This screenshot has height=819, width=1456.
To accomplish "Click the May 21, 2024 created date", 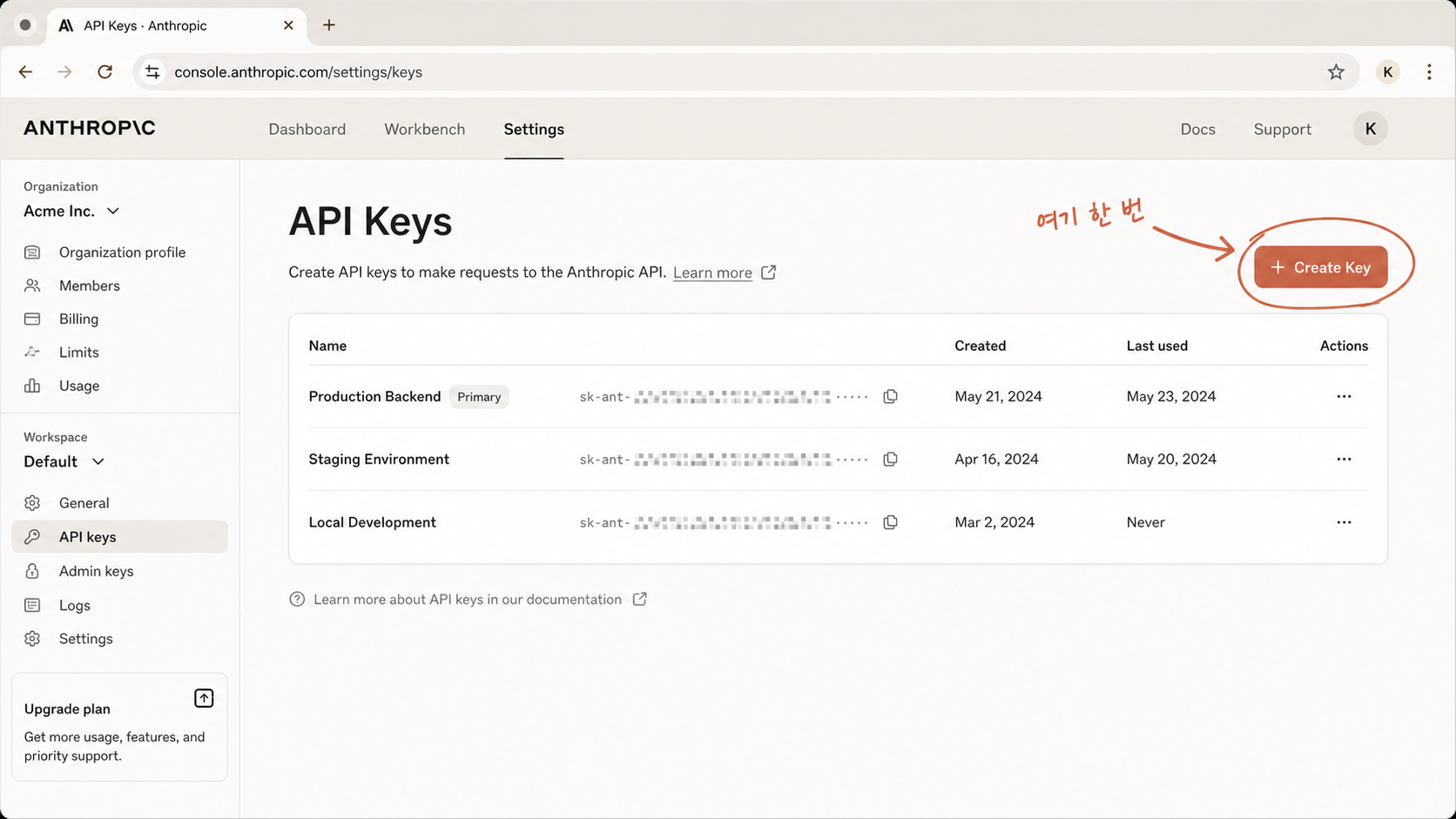I will 998,396.
